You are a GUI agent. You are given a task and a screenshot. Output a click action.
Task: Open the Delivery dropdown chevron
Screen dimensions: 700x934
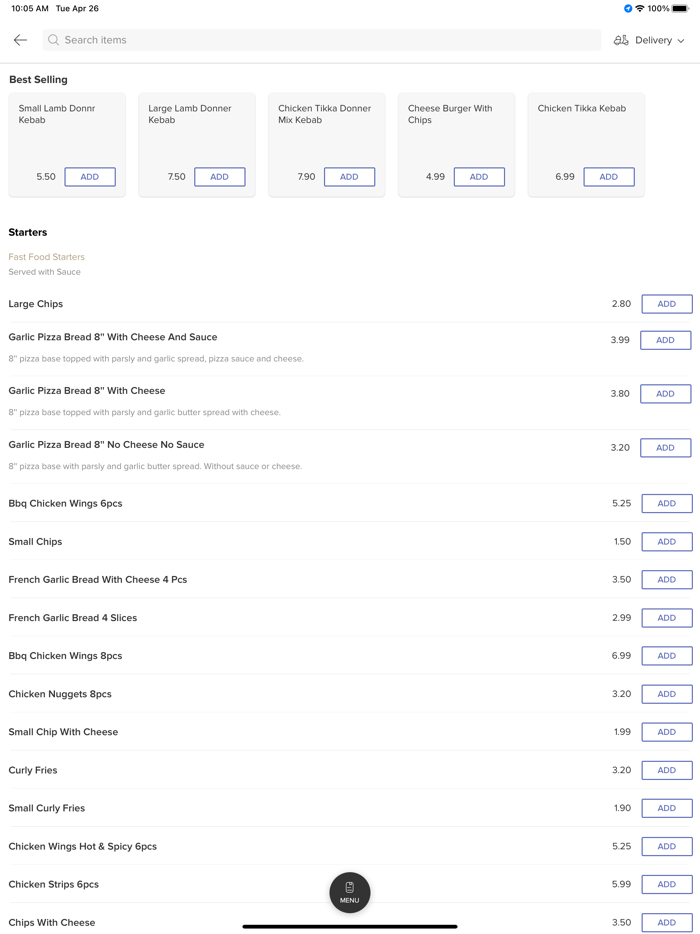click(681, 41)
